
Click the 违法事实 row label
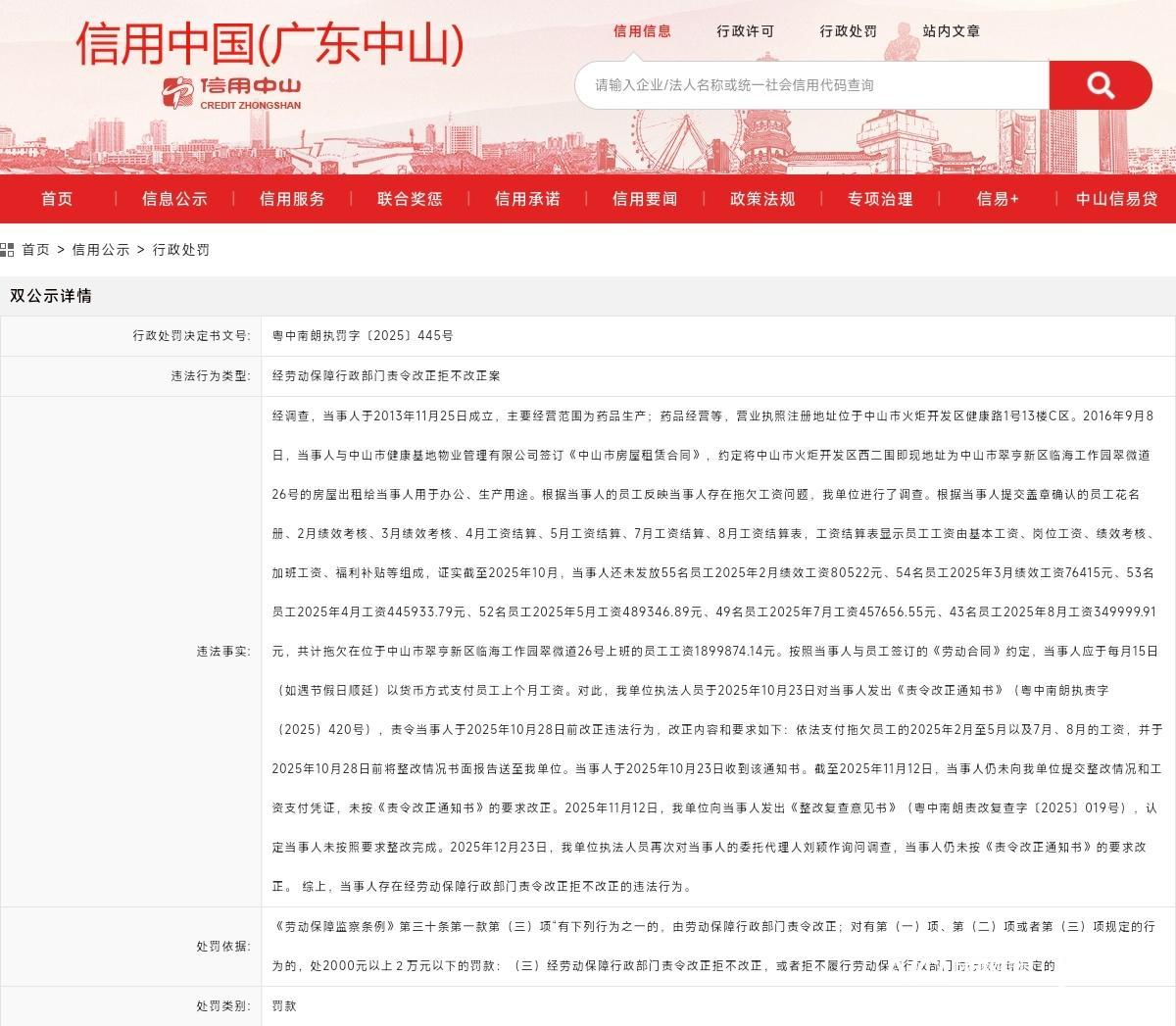223,652
